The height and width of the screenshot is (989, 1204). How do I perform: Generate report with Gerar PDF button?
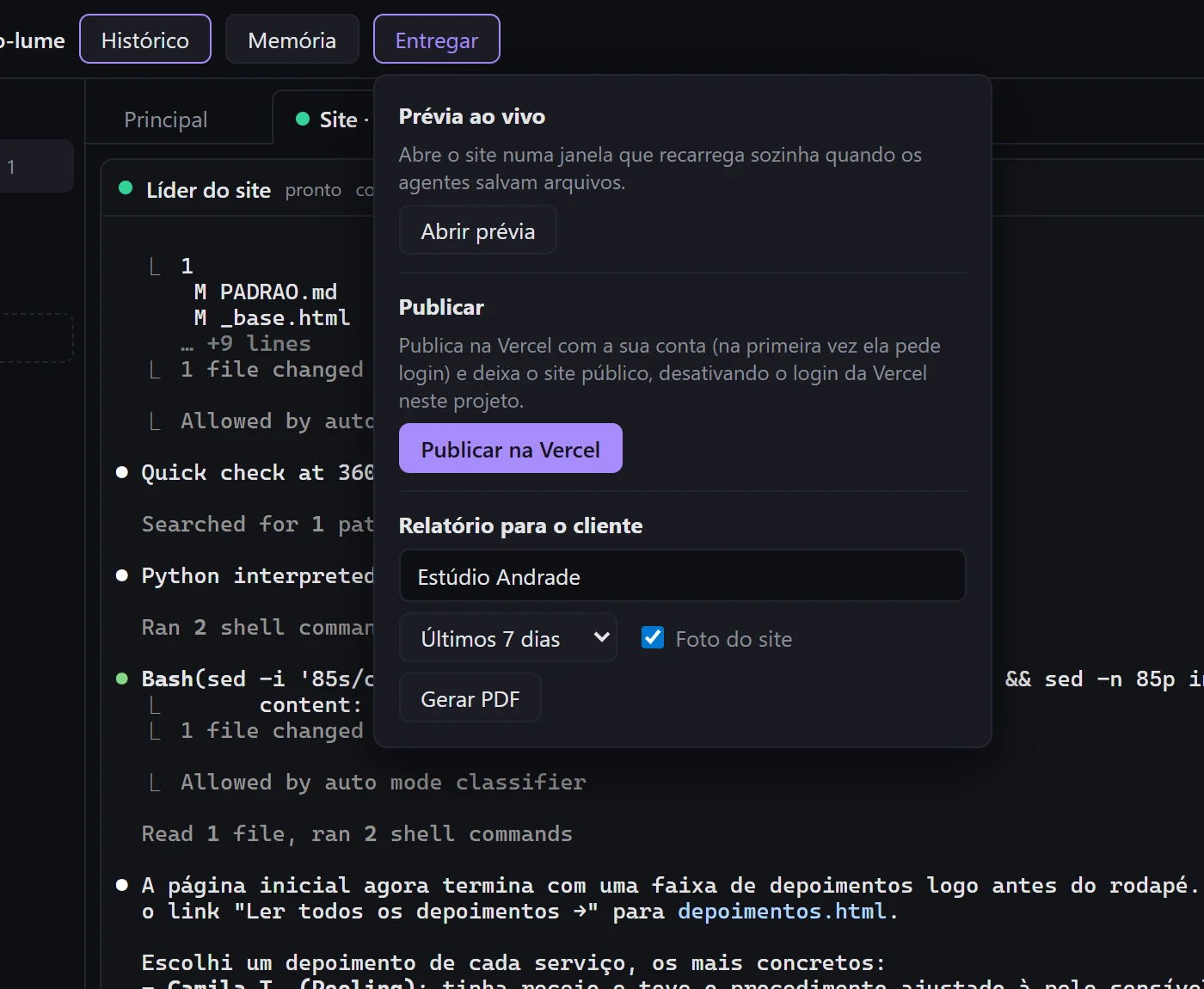pos(470,698)
